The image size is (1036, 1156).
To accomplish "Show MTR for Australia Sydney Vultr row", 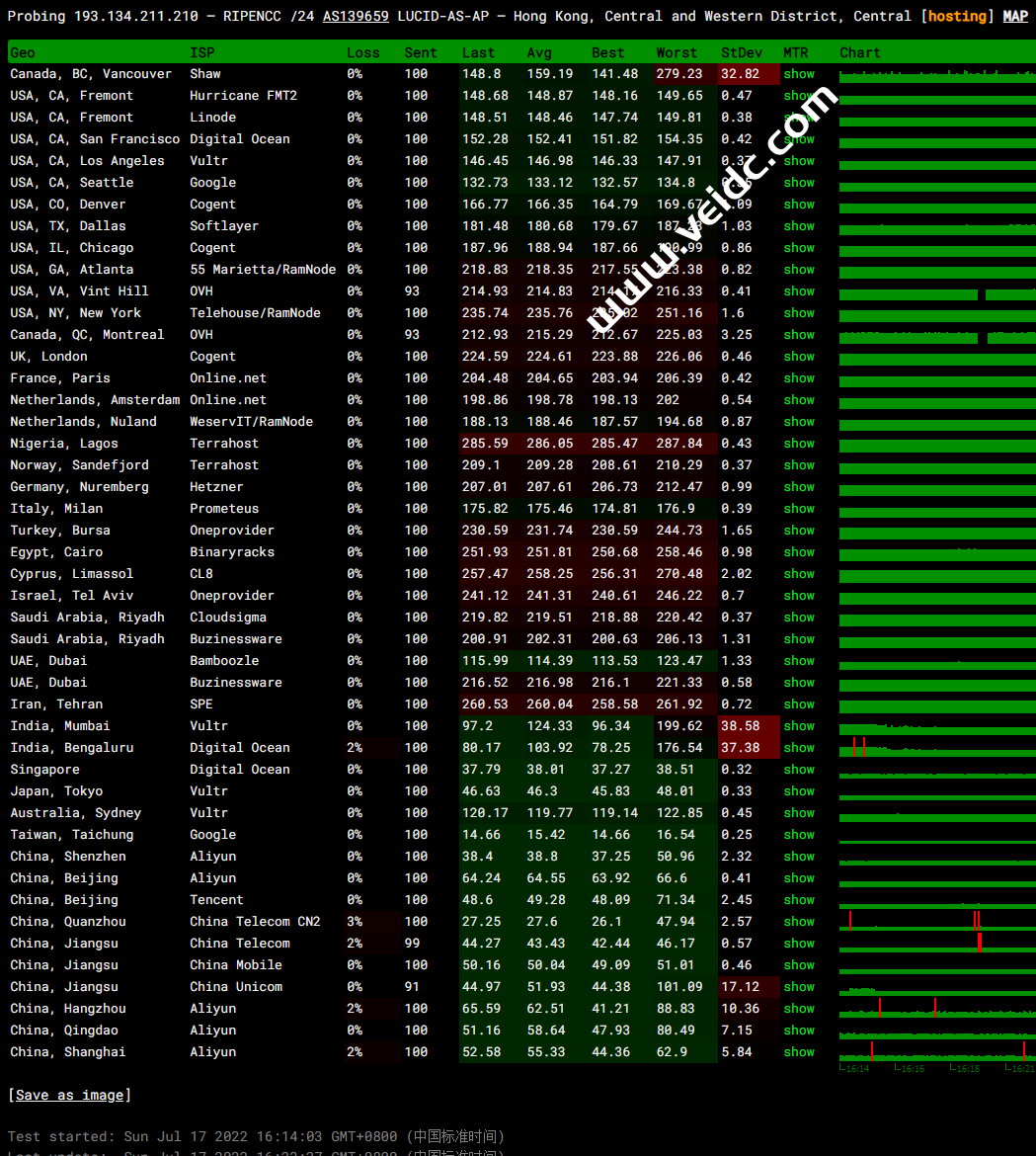I will tap(799, 813).
